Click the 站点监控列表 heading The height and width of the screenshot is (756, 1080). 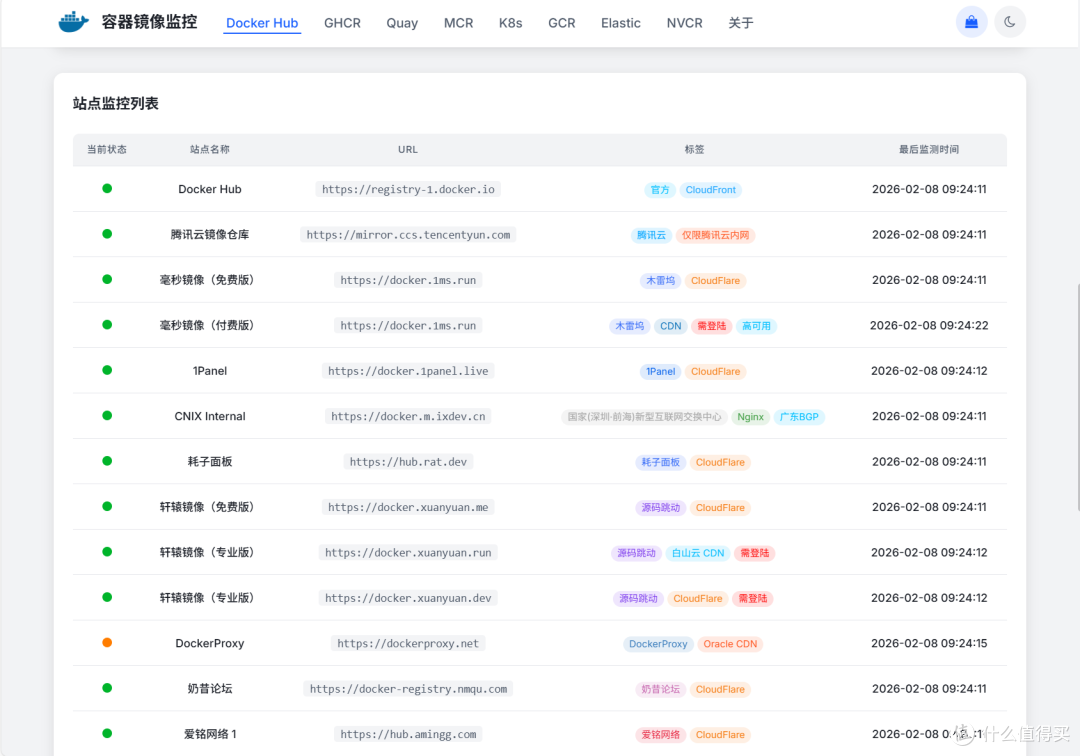116,103
